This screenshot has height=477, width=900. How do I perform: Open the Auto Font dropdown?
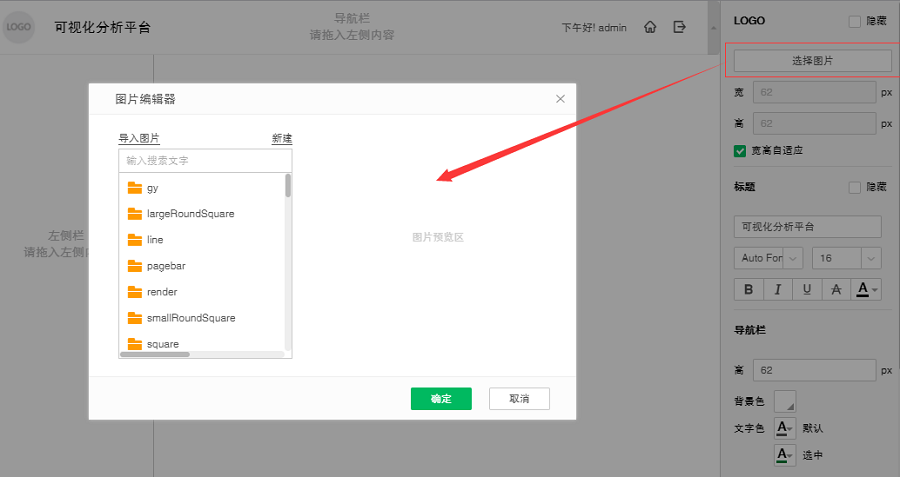pos(768,258)
